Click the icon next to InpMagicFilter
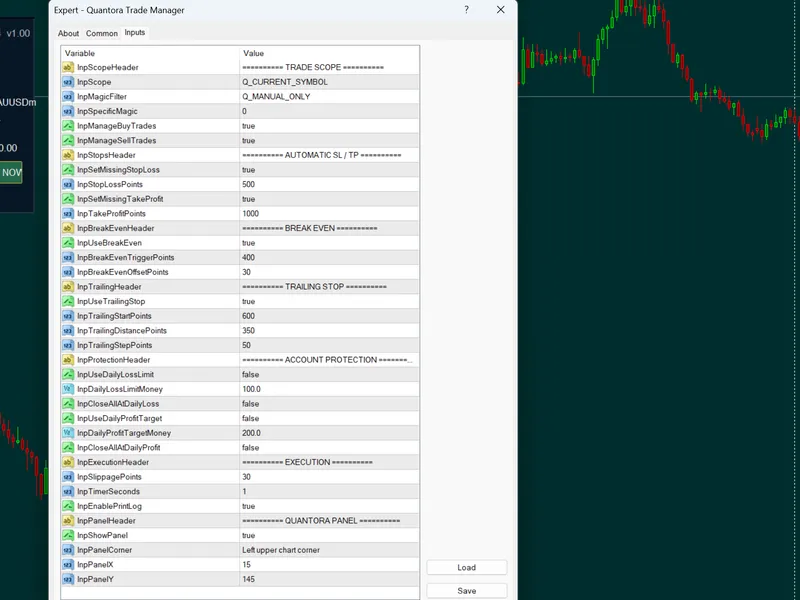800x600 pixels. [68, 96]
